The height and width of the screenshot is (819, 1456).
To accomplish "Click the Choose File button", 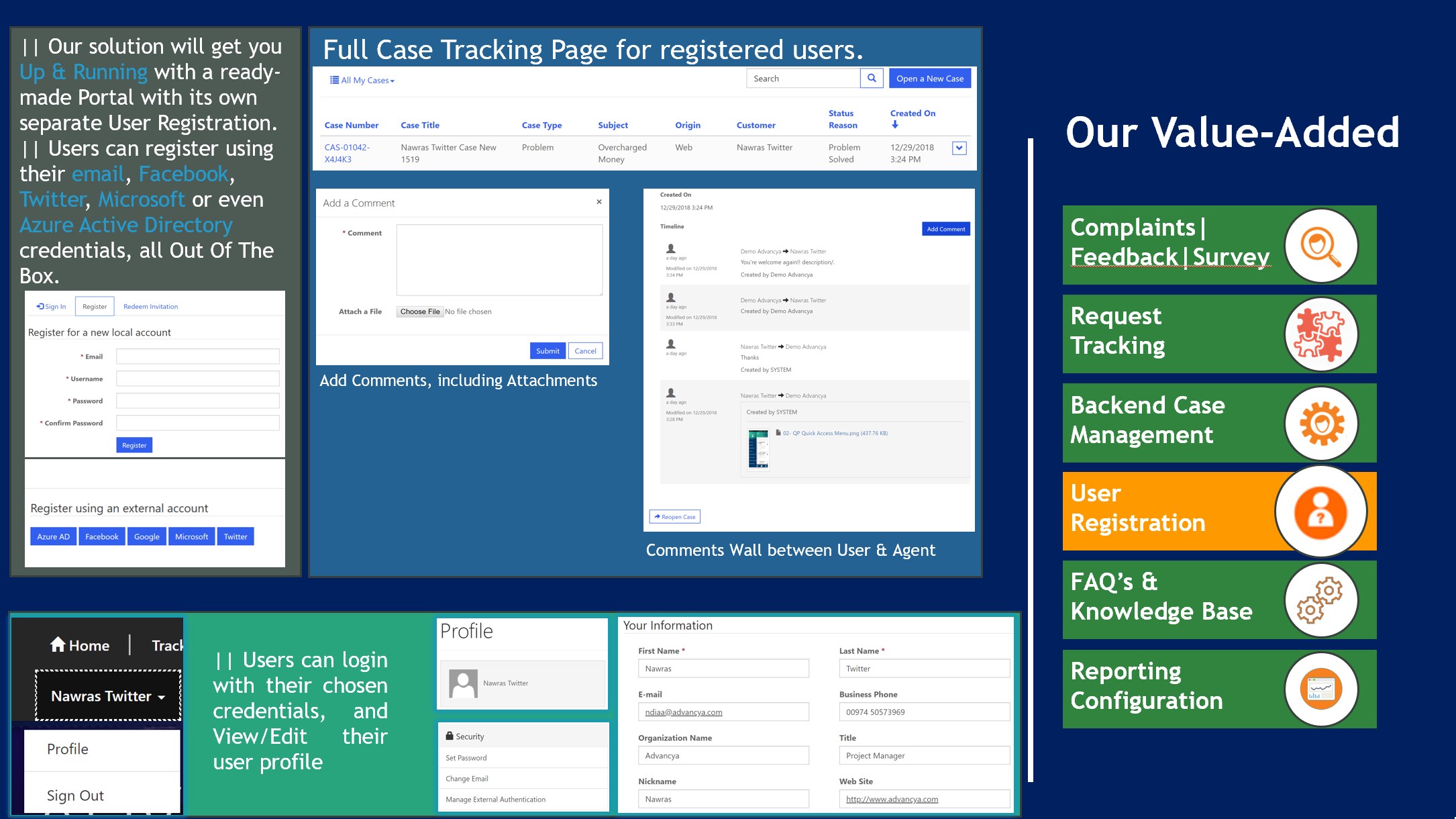I will coord(419,311).
